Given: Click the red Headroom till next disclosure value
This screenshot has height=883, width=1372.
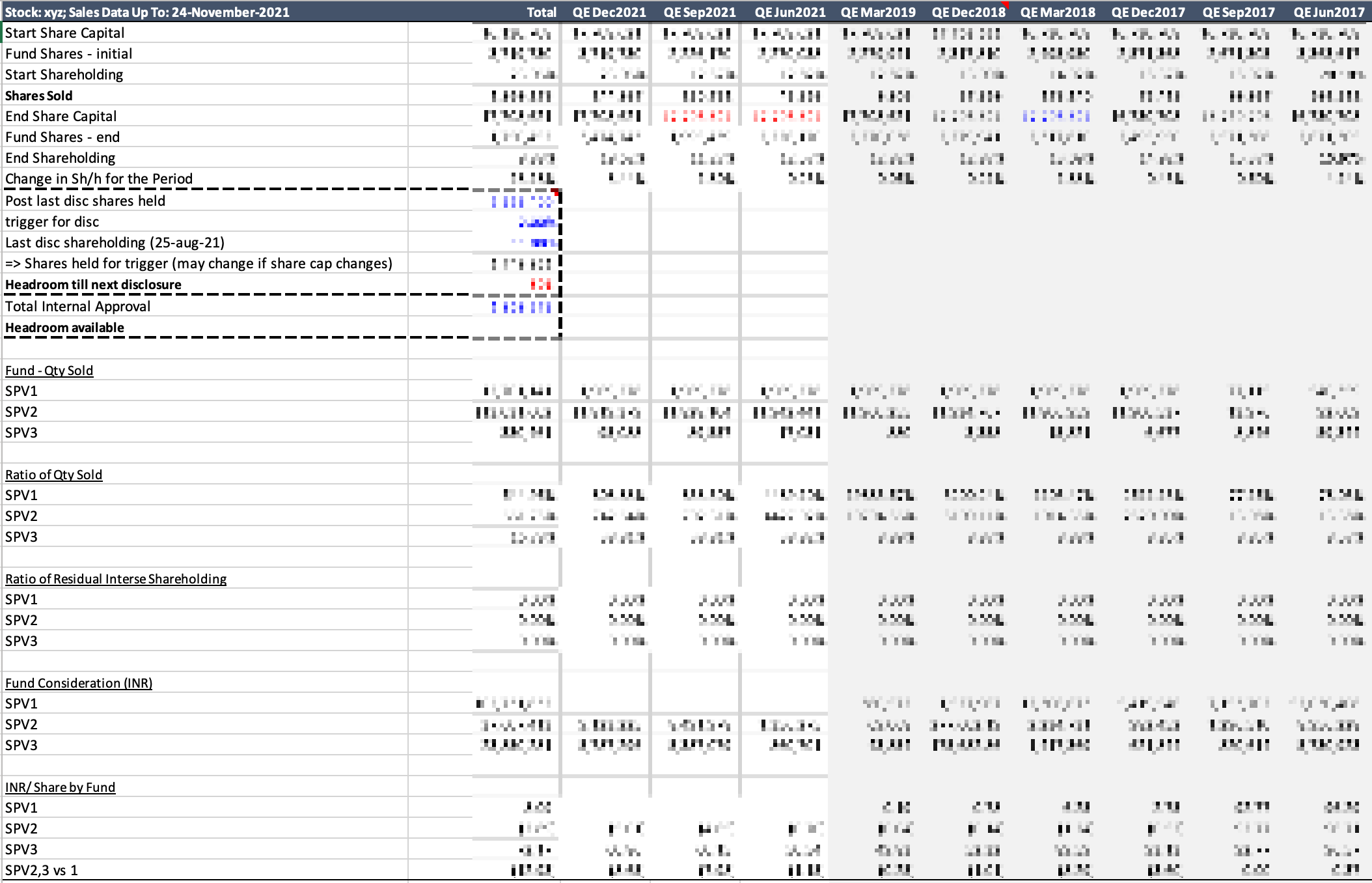Looking at the screenshot, I should pos(540,285).
